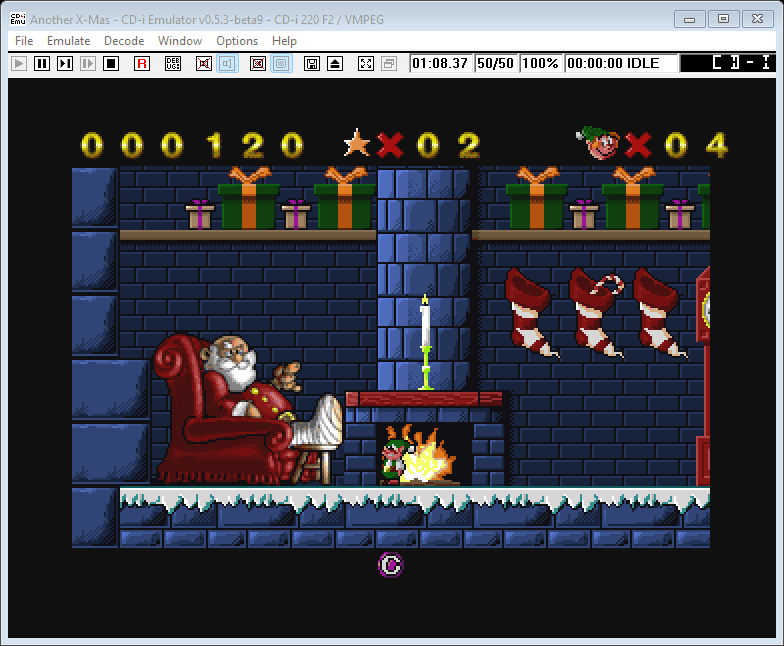
Task: Open the debugger with the DEBUG icon
Action: pos(173,63)
